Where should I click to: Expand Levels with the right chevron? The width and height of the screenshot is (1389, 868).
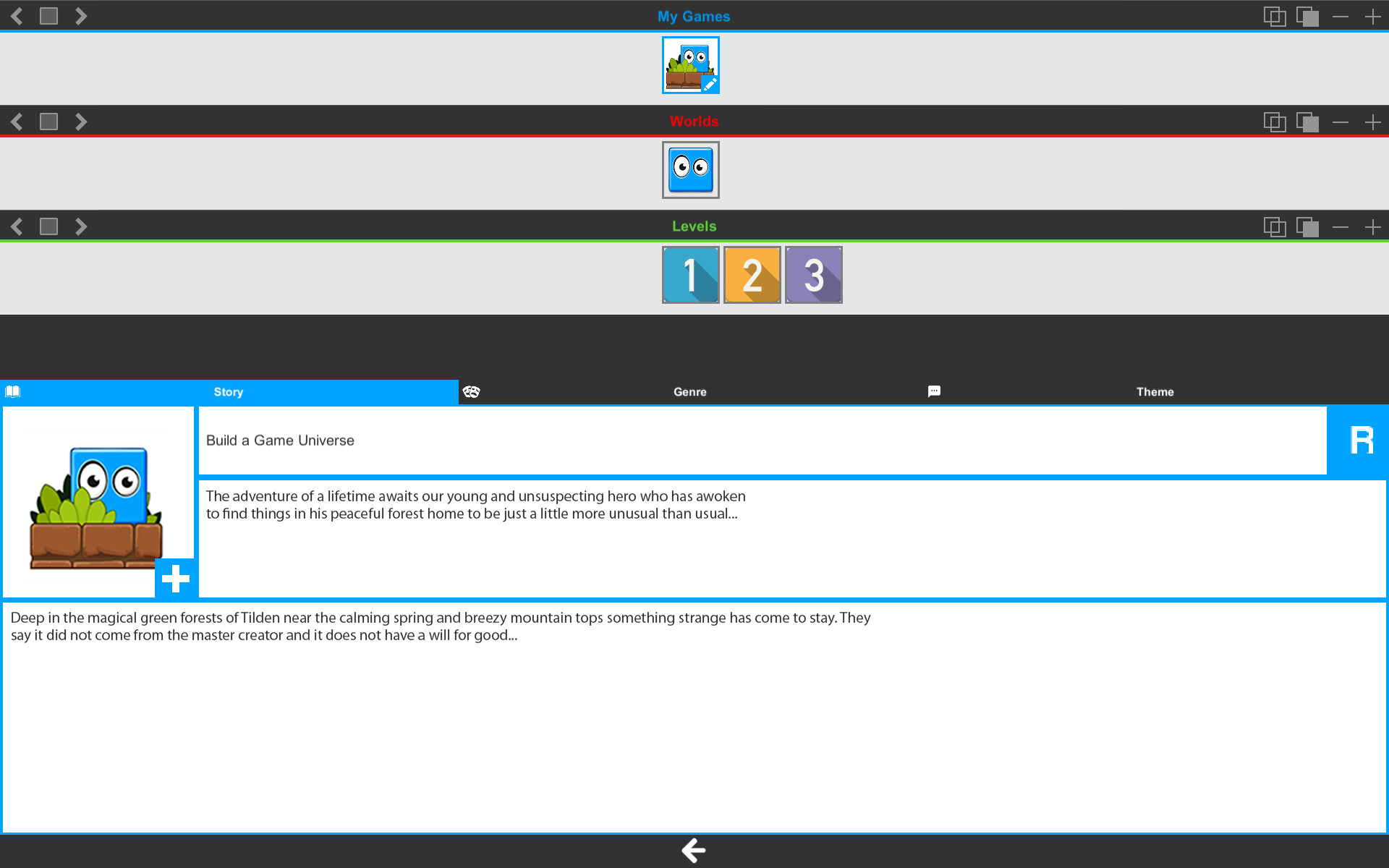[81, 226]
